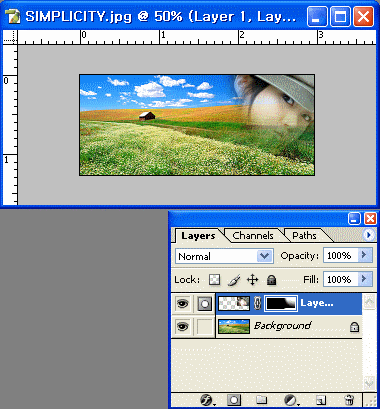
Task: Enable lock transparent pixels
Action: click(214, 280)
